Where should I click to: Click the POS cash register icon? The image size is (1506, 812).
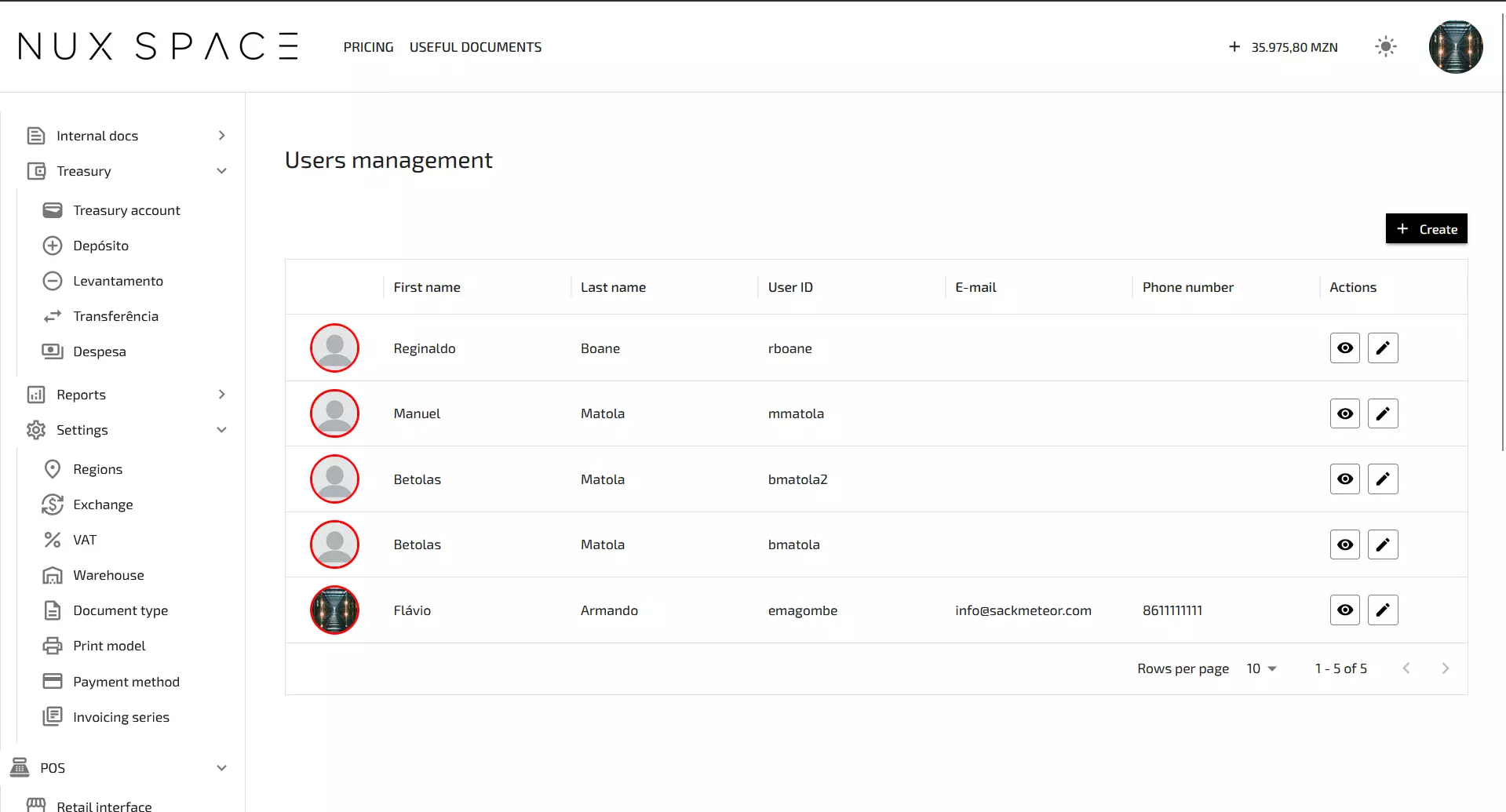click(20, 767)
